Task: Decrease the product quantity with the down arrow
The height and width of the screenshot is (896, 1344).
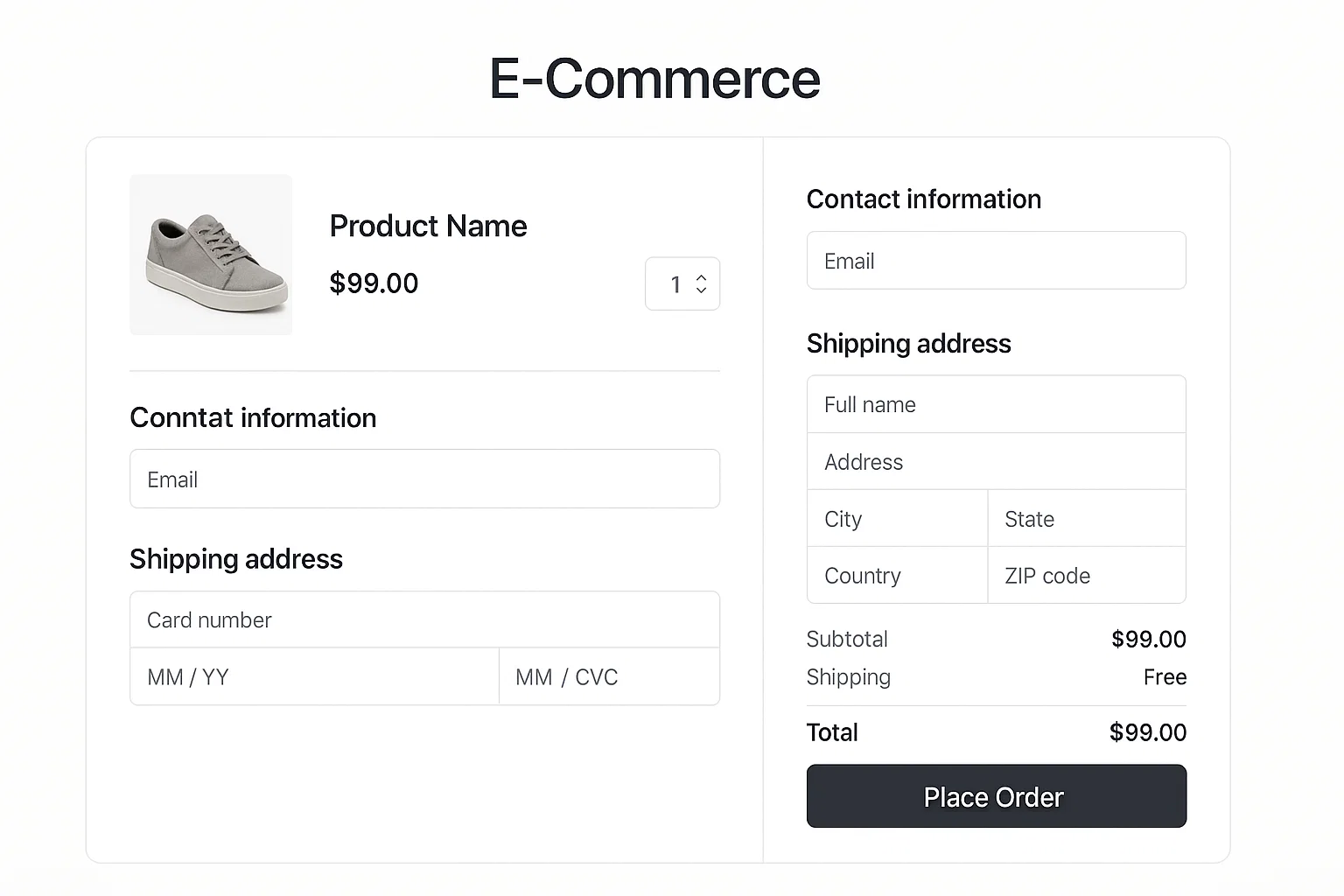Action: 701,291
